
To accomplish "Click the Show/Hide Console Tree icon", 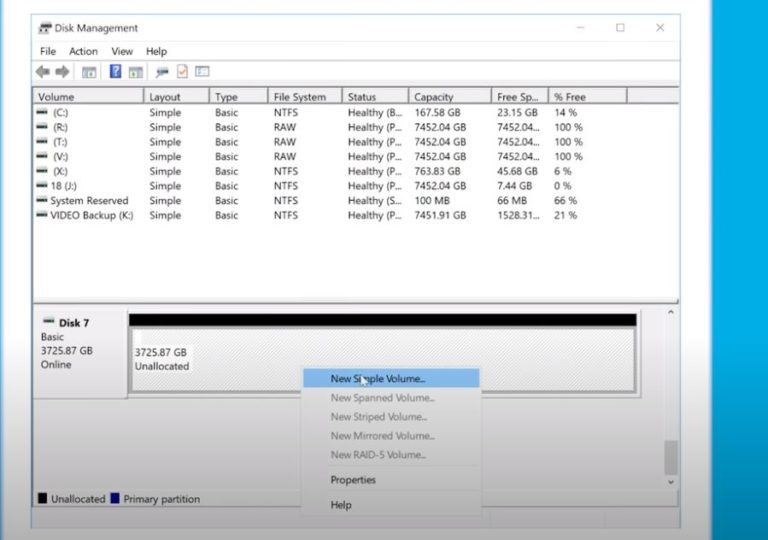I will point(89,72).
